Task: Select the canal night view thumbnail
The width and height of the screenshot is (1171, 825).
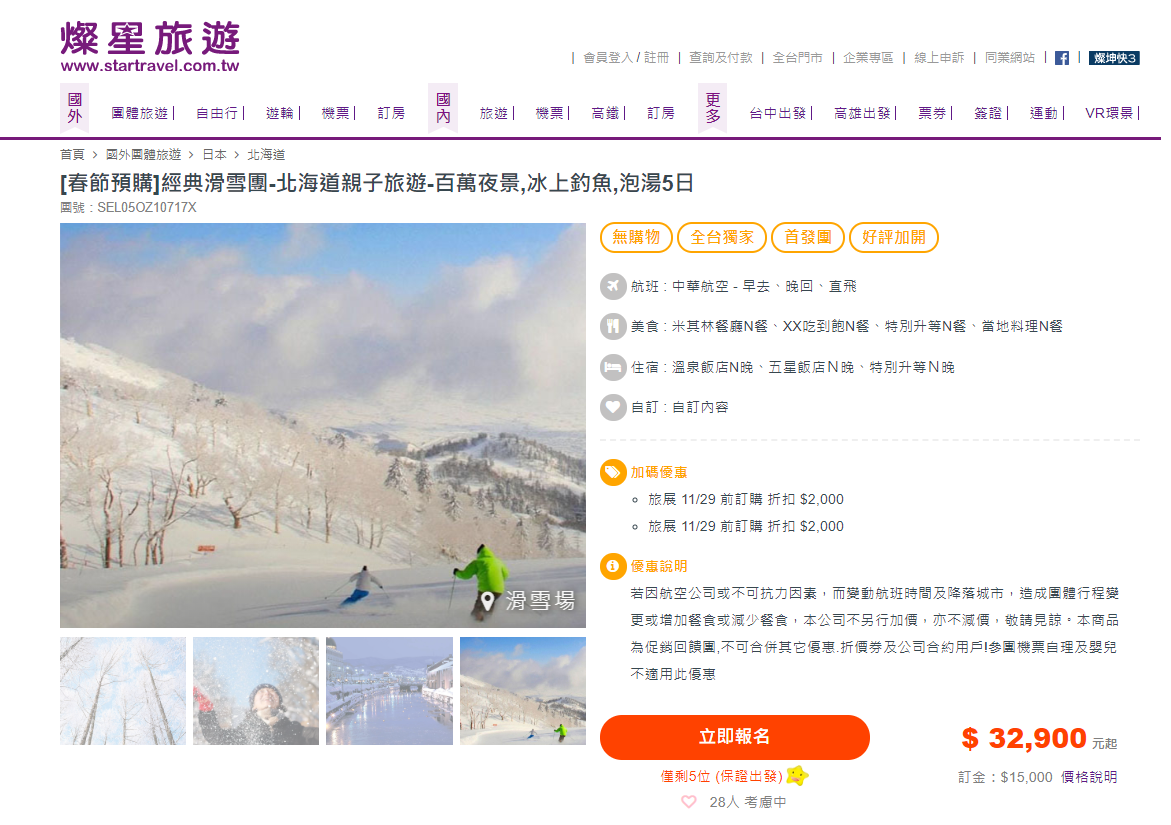Action: 389,691
